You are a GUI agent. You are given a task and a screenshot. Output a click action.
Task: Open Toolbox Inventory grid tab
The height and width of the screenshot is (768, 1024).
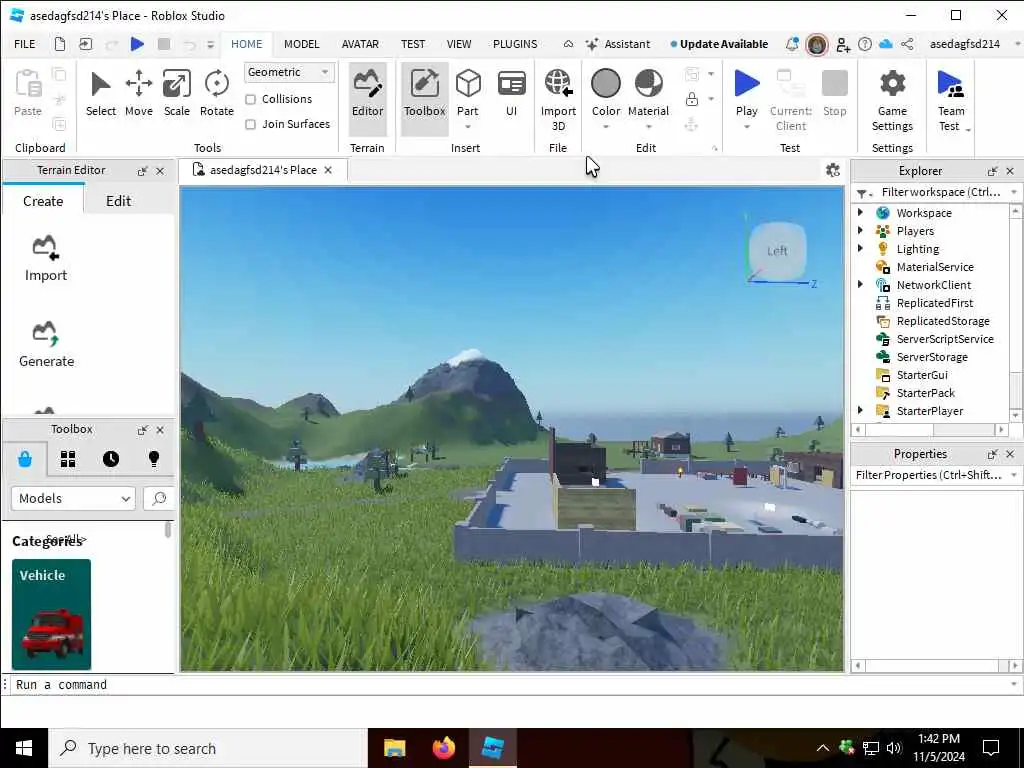(x=68, y=459)
